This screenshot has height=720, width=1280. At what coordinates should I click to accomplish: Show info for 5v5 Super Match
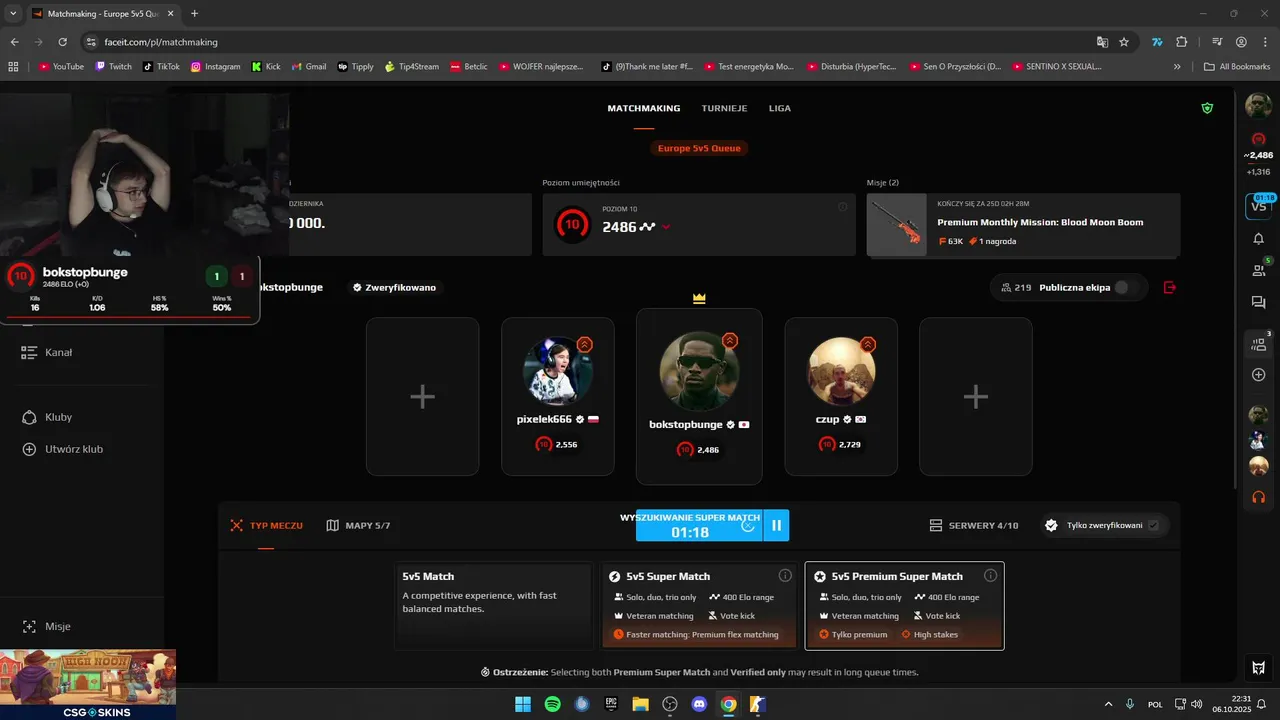click(785, 576)
